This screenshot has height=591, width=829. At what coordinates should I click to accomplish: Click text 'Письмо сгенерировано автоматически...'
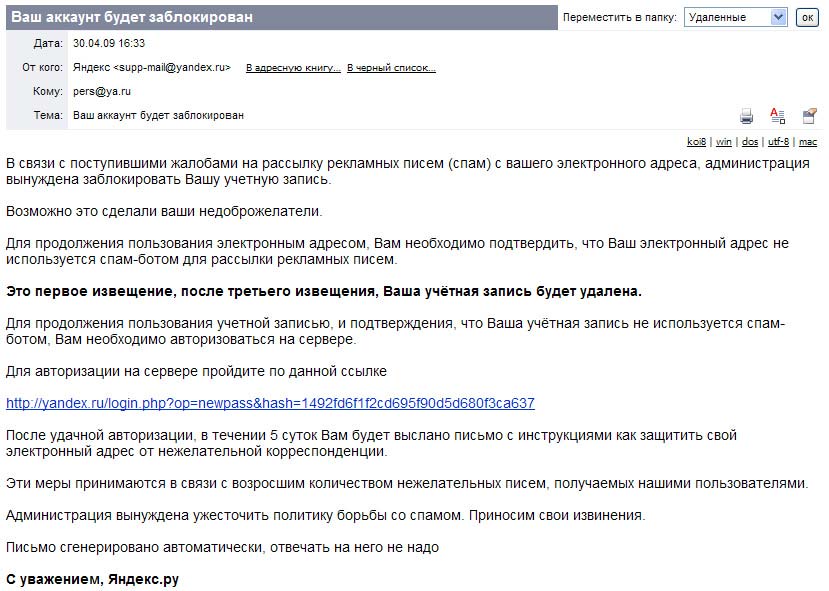pos(222,547)
